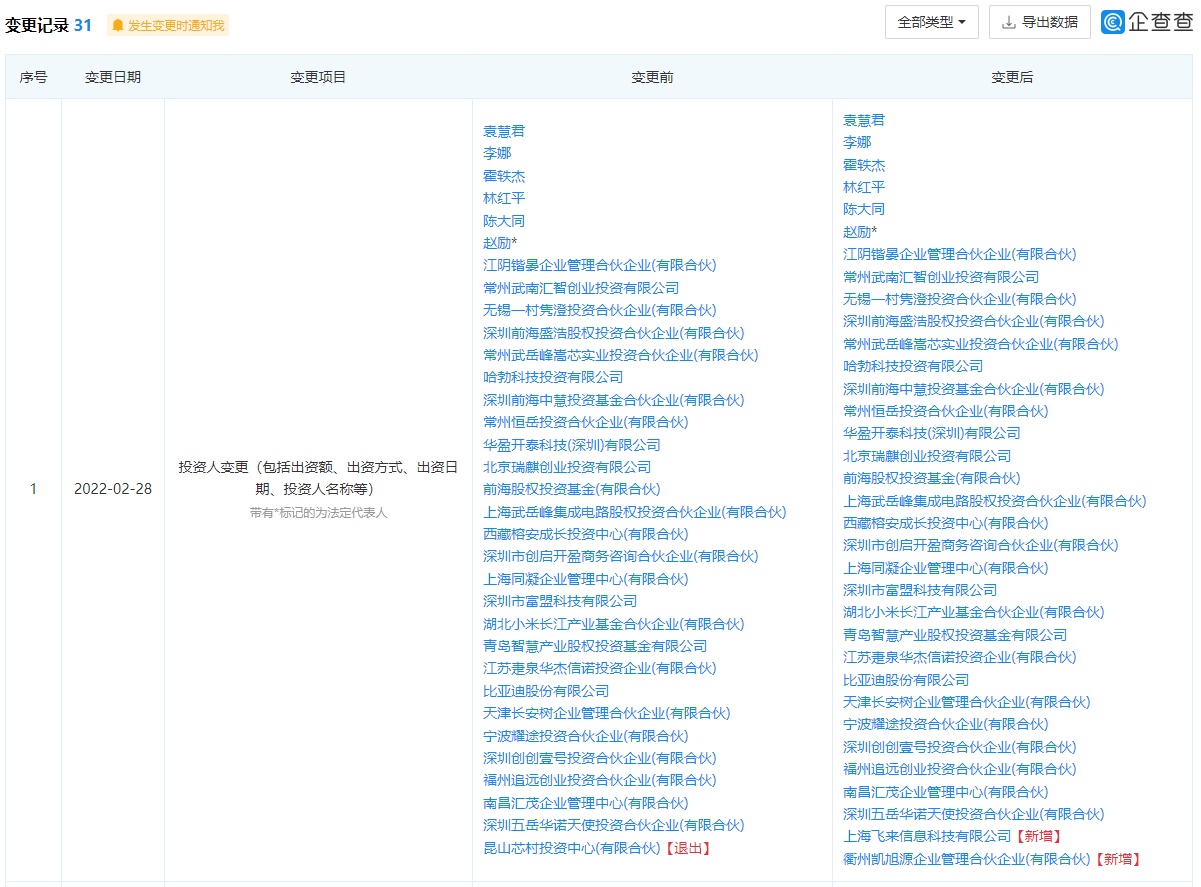Open 上海飞来信息科技有限公司 link

[x=927, y=836]
